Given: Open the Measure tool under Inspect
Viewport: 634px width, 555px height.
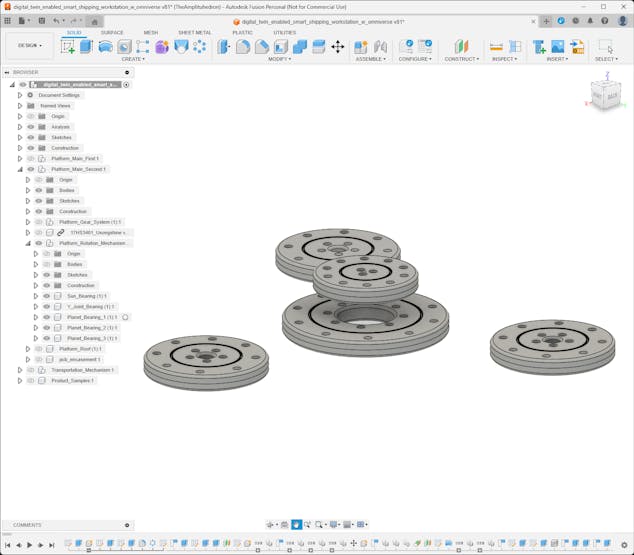Looking at the screenshot, I should (496, 46).
